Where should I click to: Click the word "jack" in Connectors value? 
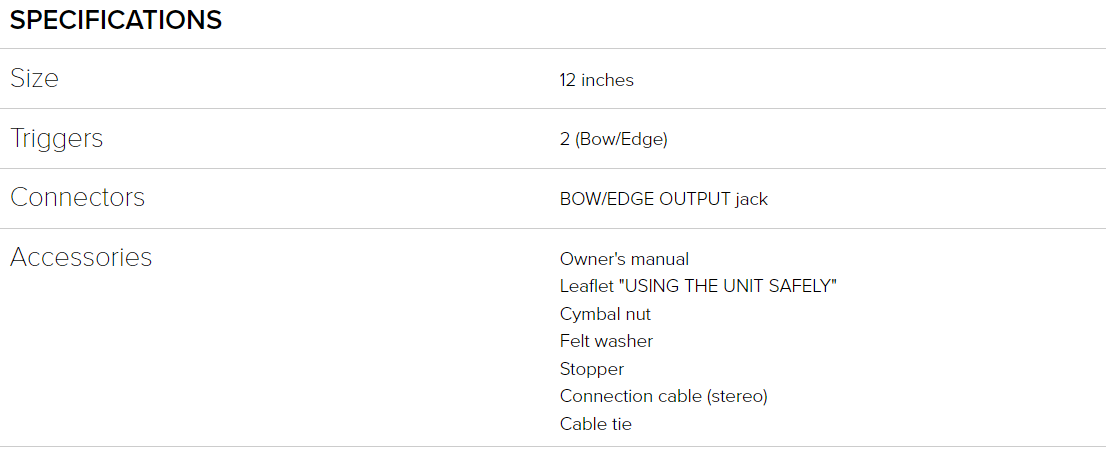click(x=751, y=199)
